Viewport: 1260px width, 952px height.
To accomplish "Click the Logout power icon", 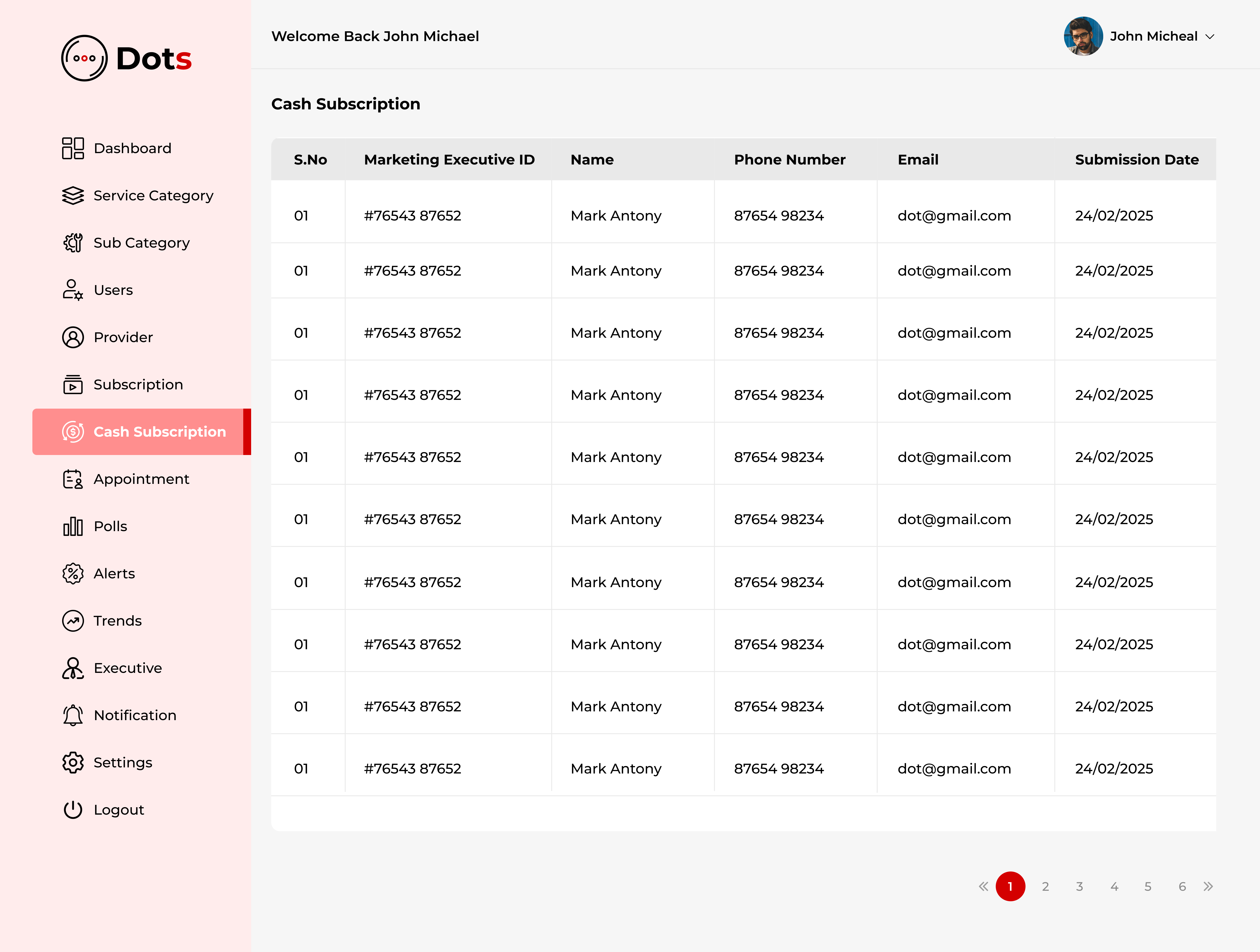I will click(73, 810).
